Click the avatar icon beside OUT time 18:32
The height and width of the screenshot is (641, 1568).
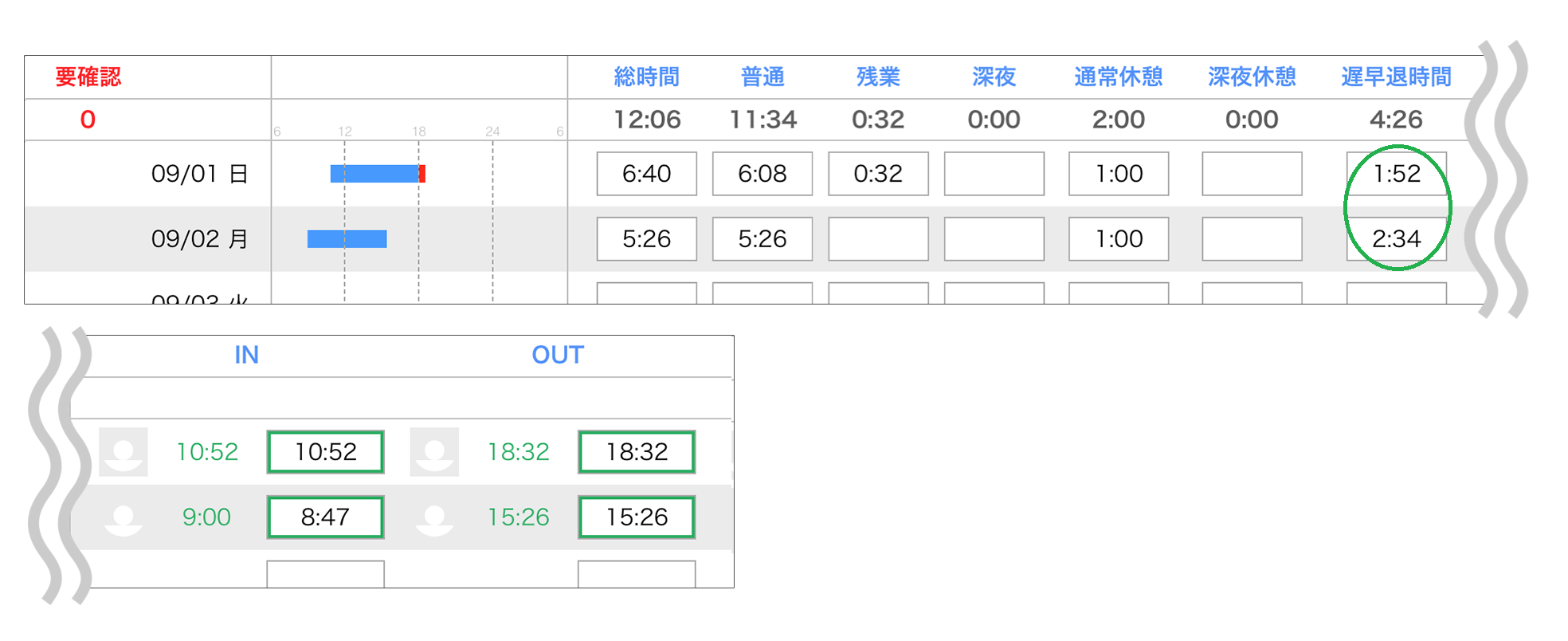pyautogui.click(x=434, y=452)
